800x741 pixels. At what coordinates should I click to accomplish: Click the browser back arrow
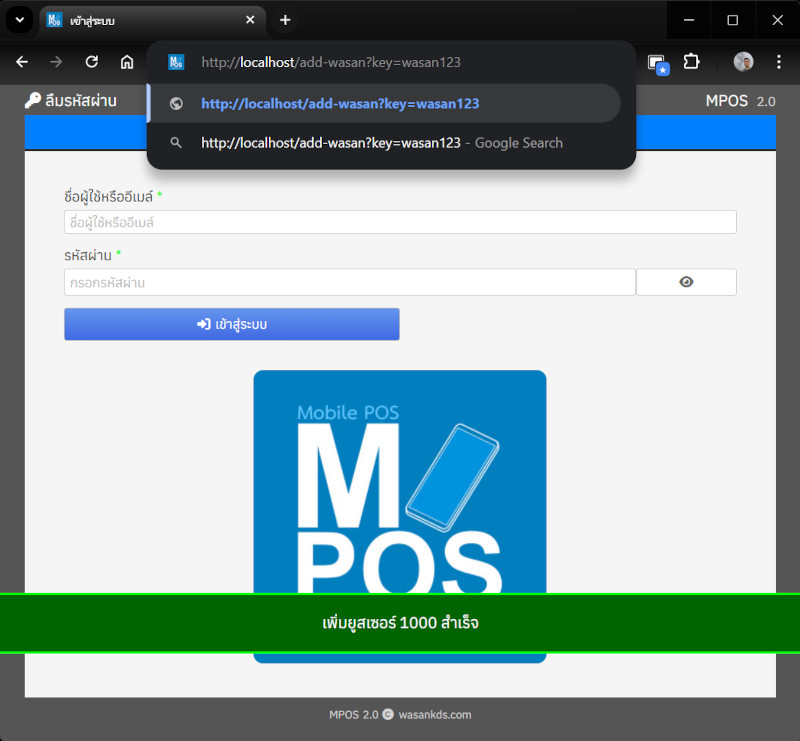coord(22,62)
